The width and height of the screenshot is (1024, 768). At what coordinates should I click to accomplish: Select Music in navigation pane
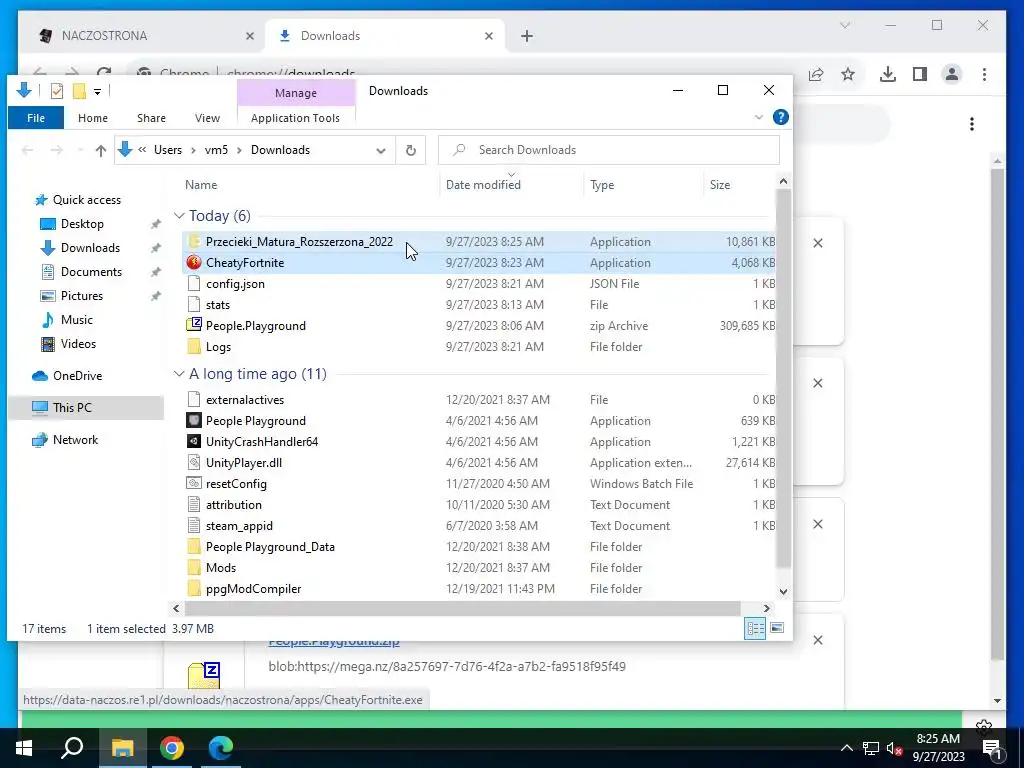(x=76, y=320)
